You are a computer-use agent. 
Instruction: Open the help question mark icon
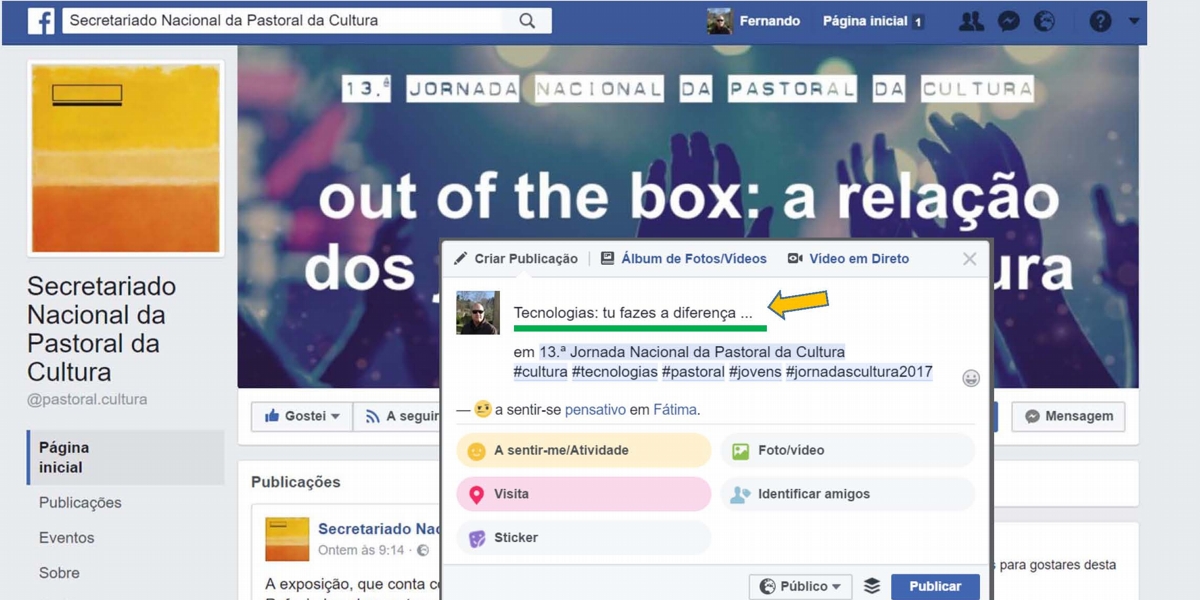pos(1100,21)
